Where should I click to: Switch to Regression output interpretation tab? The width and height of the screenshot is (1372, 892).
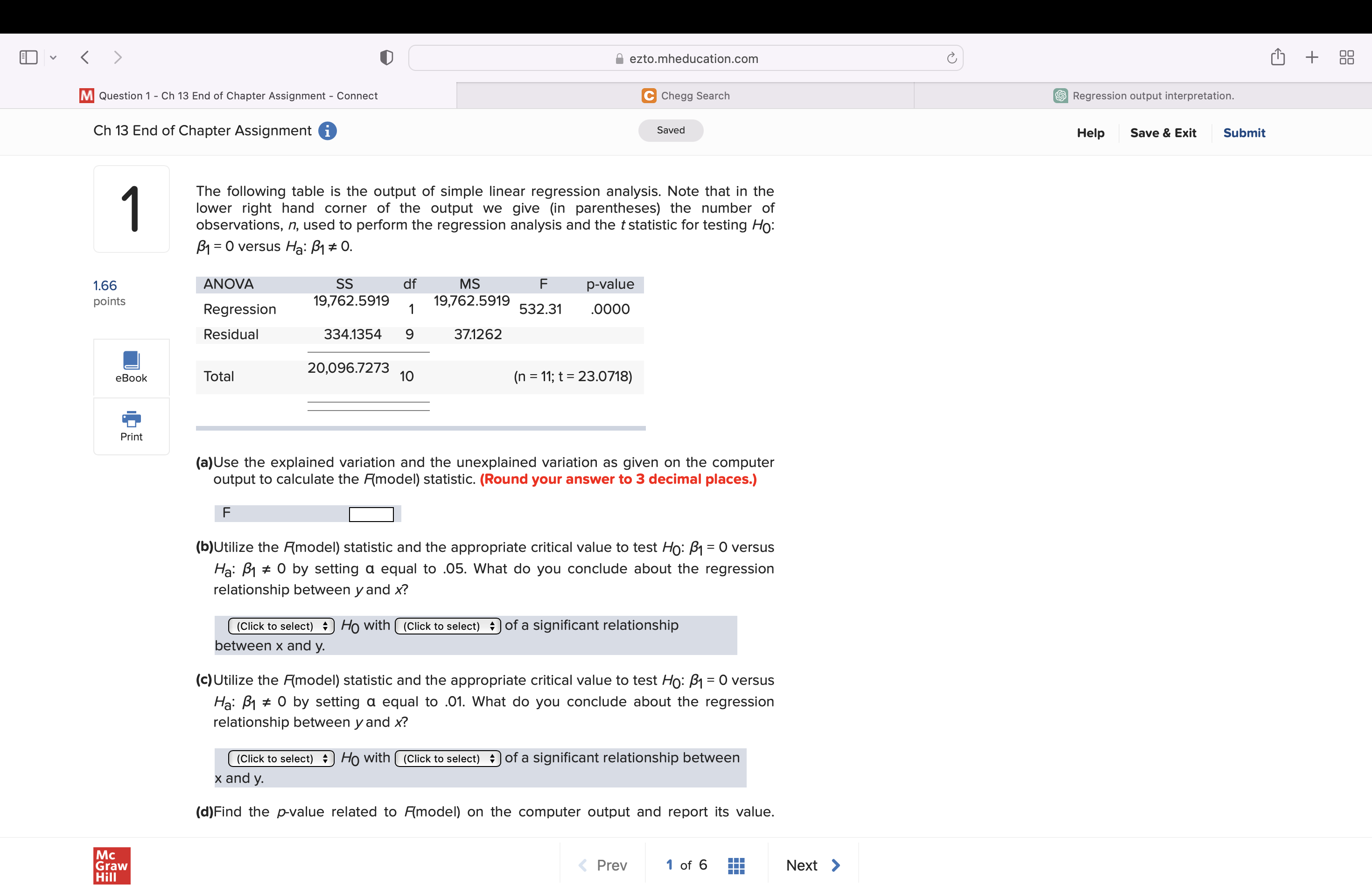1143,96
